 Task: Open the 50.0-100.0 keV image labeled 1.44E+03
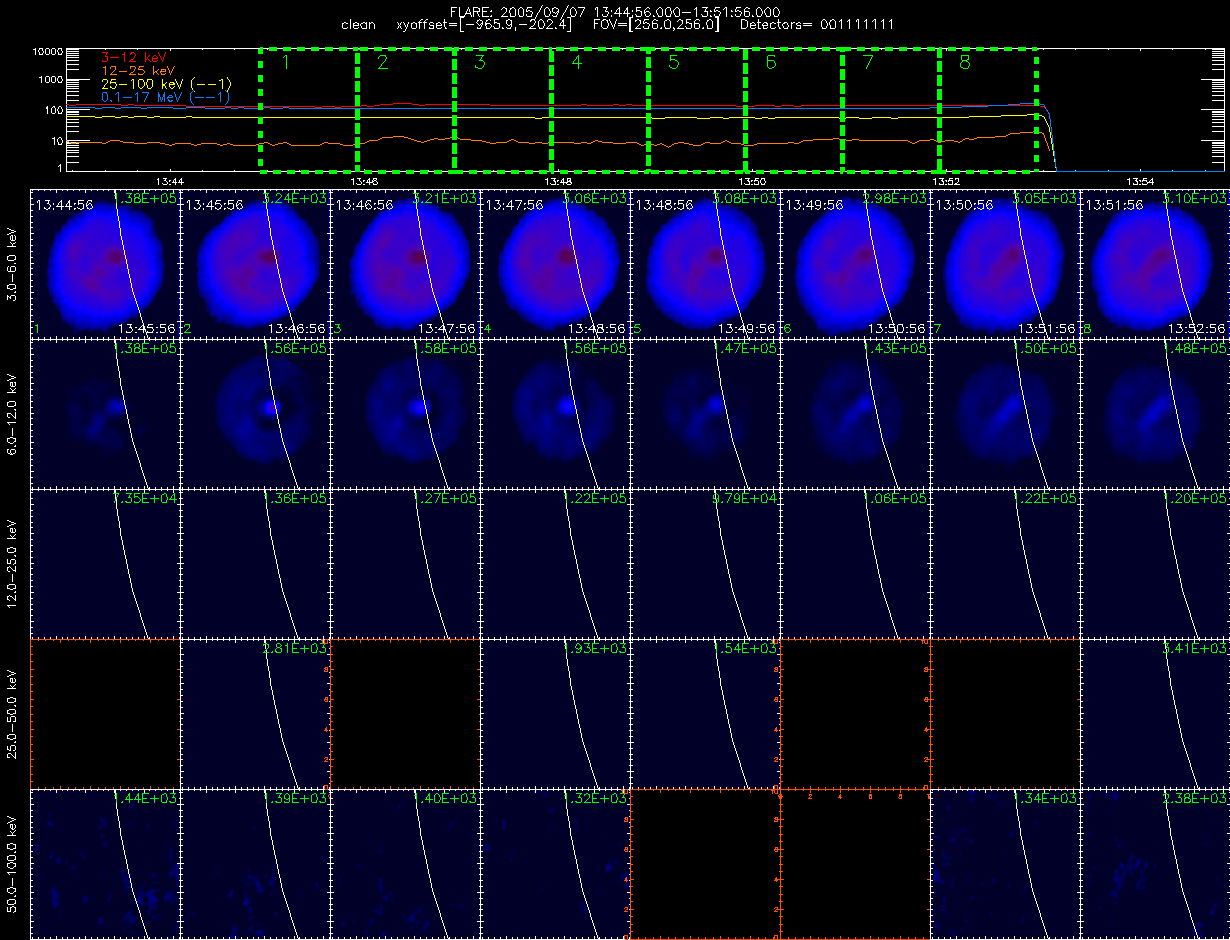pyautogui.click(x=106, y=863)
